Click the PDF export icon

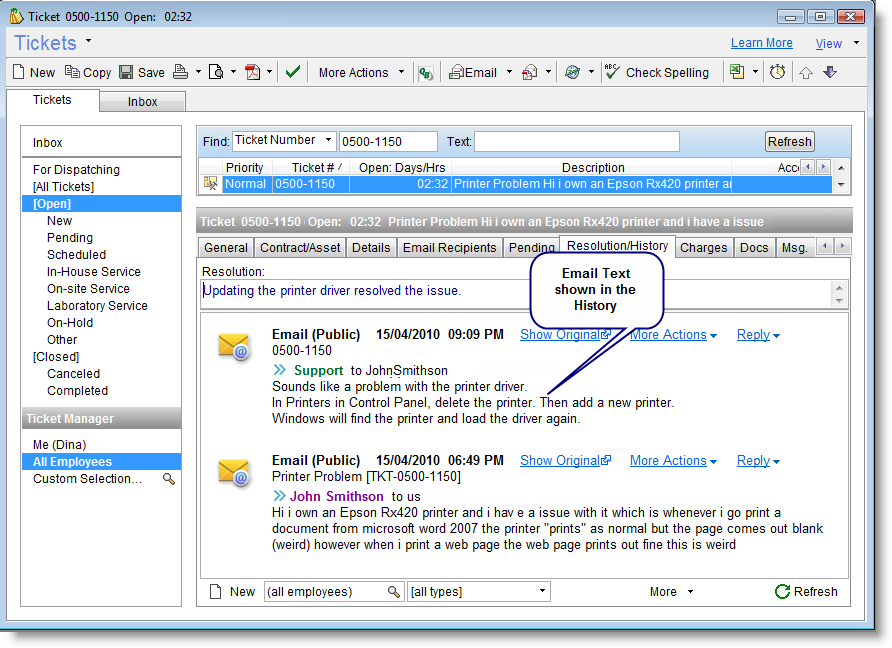coord(252,72)
